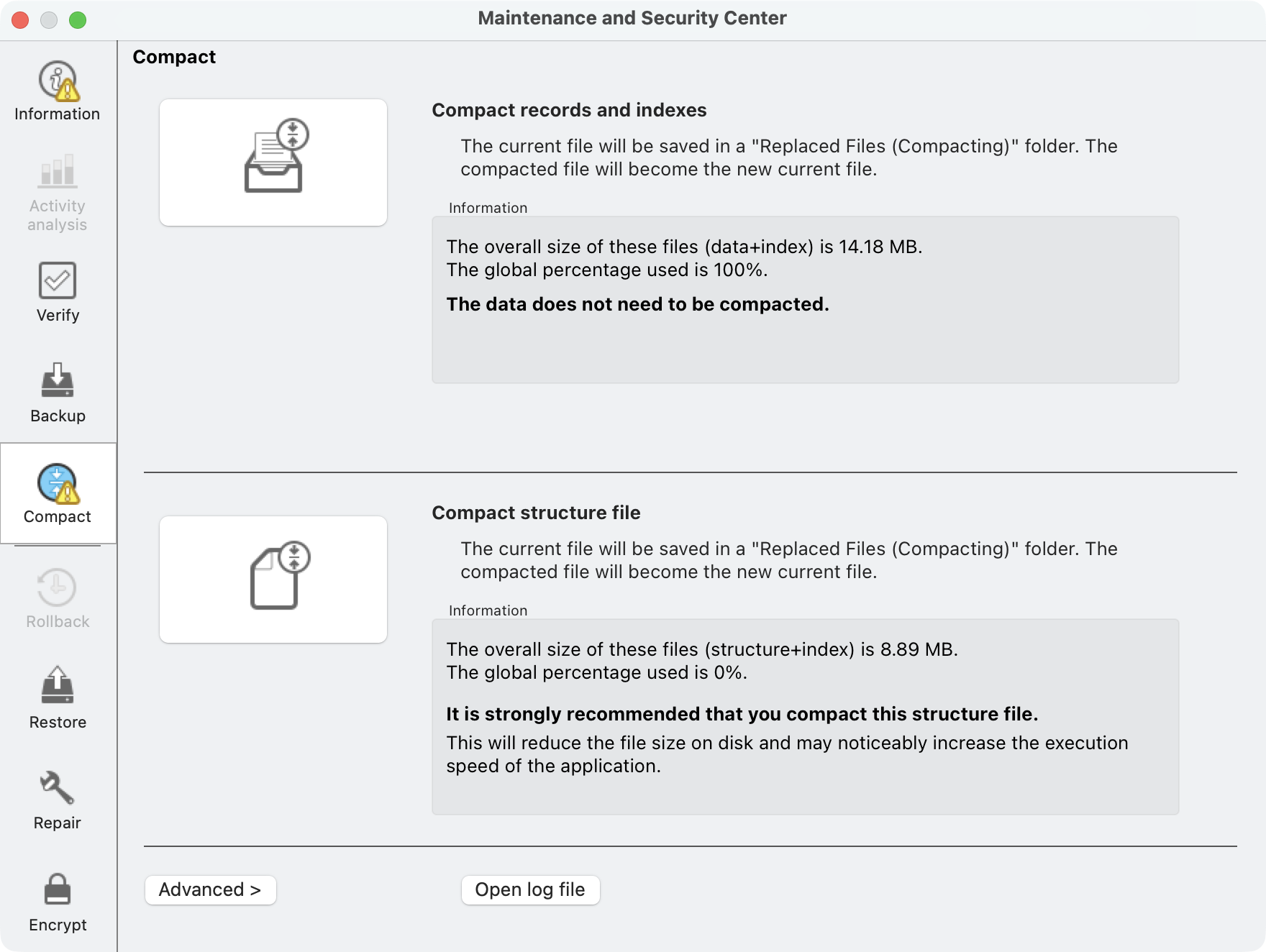Viewport: 1266px width, 952px height.
Task: Click the Rollback clock icon
Action: (x=58, y=587)
